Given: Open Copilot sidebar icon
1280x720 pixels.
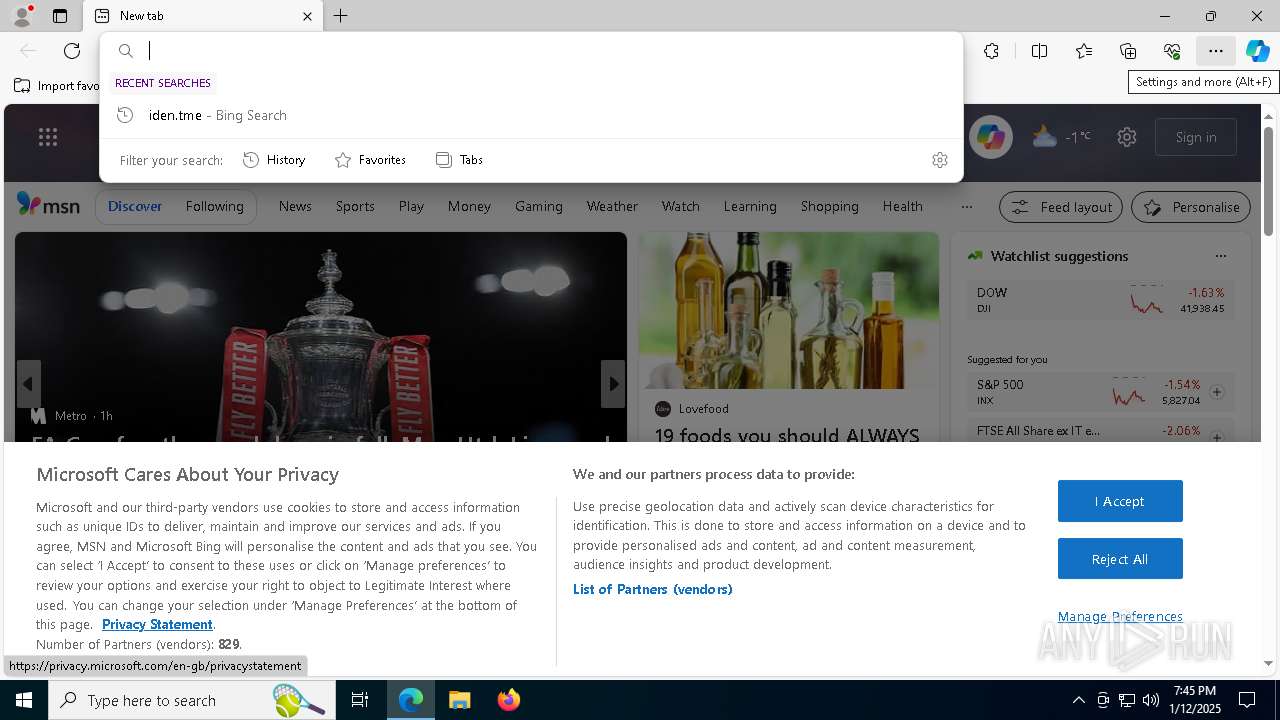Looking at the screenshot, I should [x=1257, y=51].
